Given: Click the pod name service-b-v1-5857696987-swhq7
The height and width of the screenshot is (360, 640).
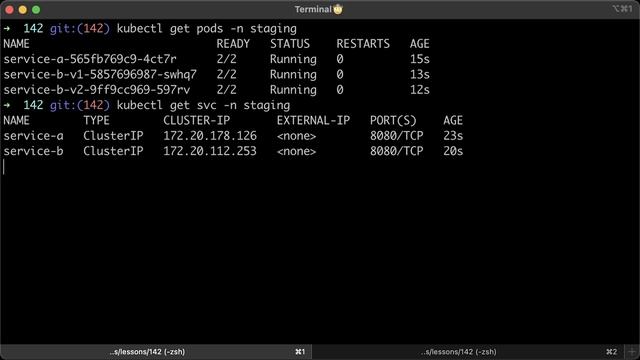Looking at the screenshot, I should tap(100, 75).
